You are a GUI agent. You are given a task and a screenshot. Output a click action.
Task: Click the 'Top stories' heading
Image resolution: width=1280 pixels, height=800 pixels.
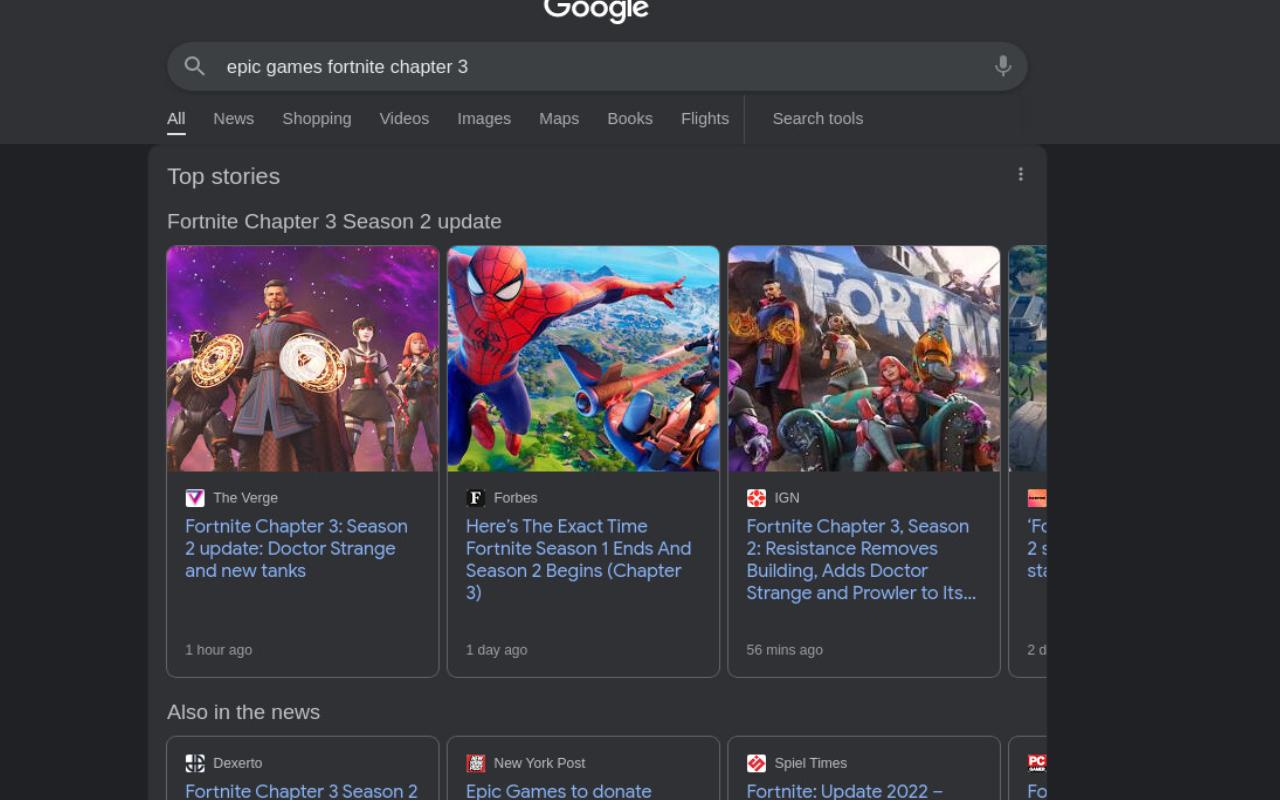pos(223,176)
